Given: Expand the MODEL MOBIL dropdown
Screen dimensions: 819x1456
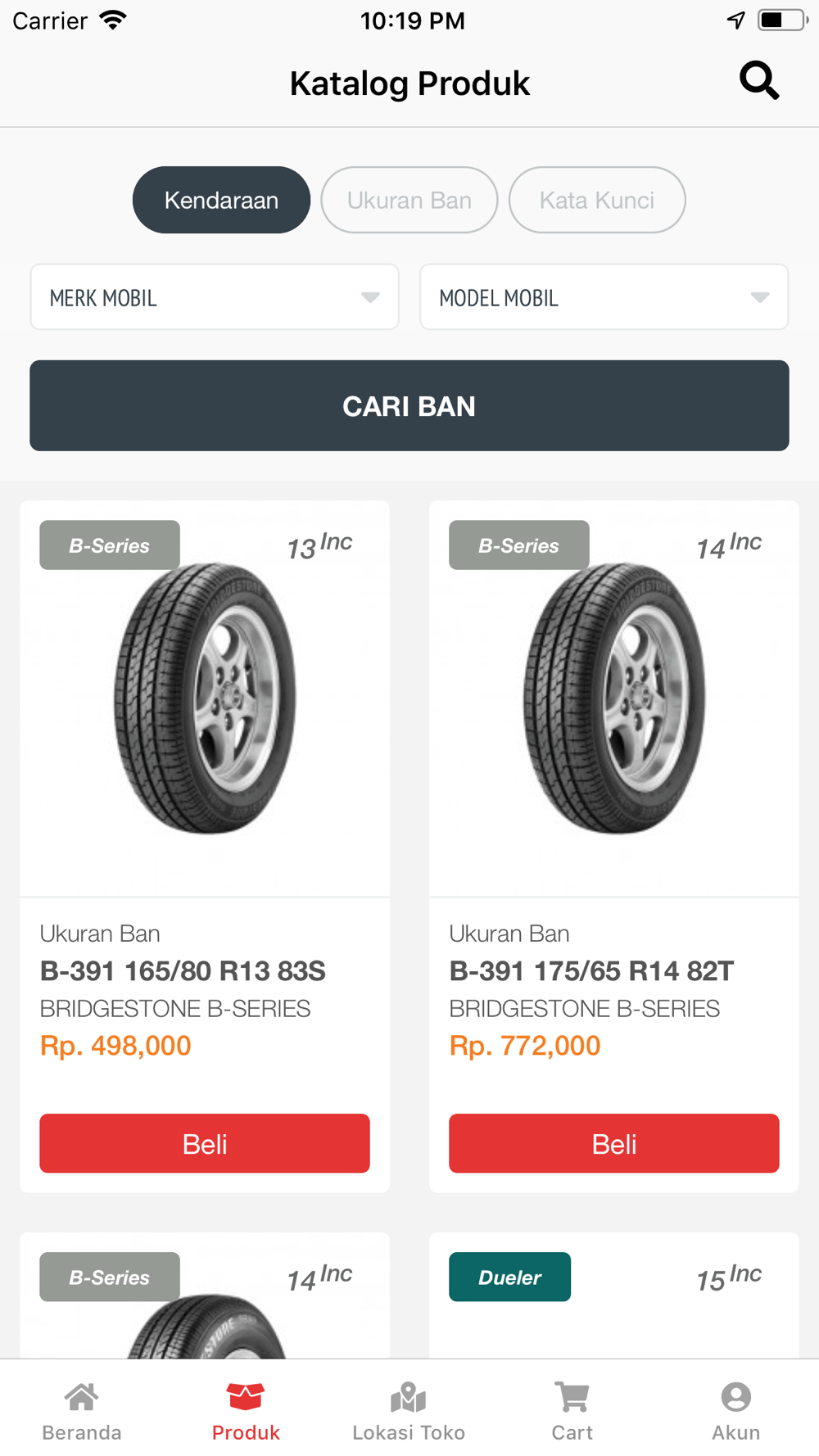Looking at the screenshot, I should click(604, 297).
